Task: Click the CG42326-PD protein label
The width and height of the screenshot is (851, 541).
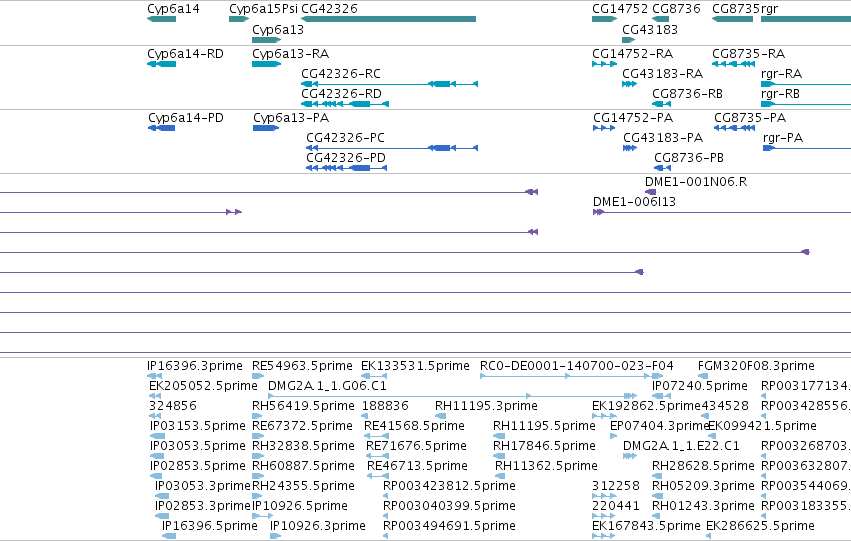Action: pyautogui.click(x=346, y=158)
